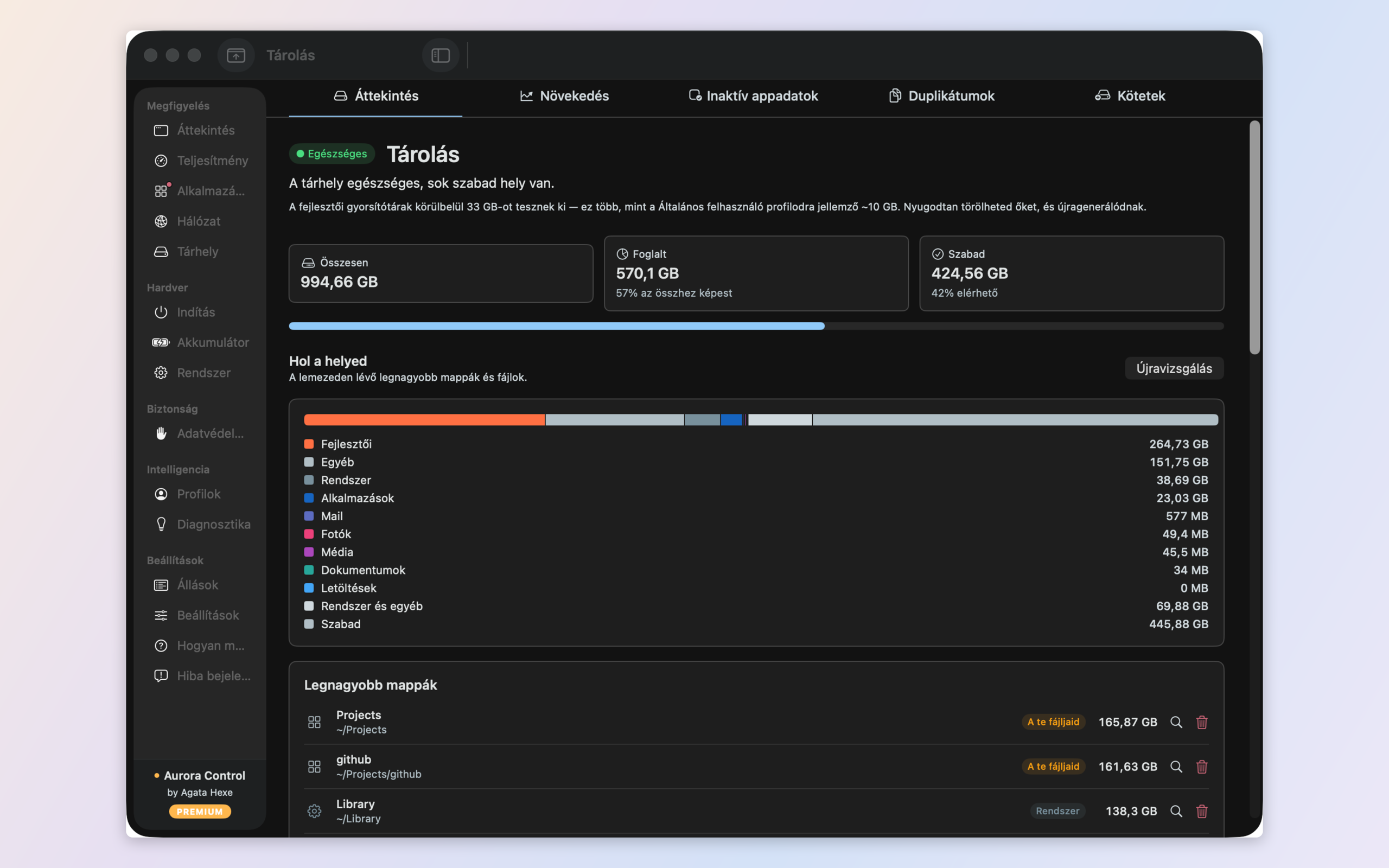Click the Aurora Control app name
The image size is (1389, 868).
[205, 776]
